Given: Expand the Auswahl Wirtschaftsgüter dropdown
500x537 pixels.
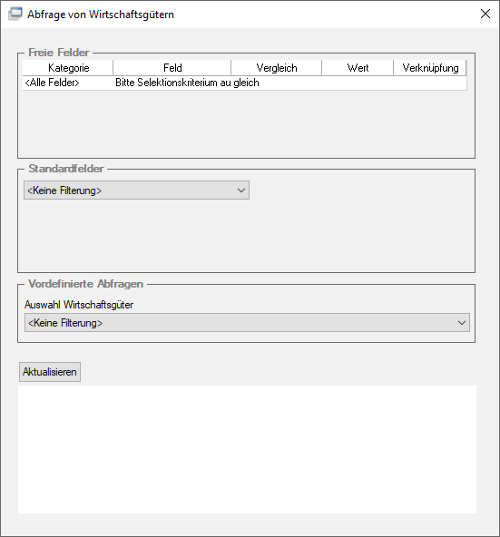Looking at the screenshot, I should [247, 323].
